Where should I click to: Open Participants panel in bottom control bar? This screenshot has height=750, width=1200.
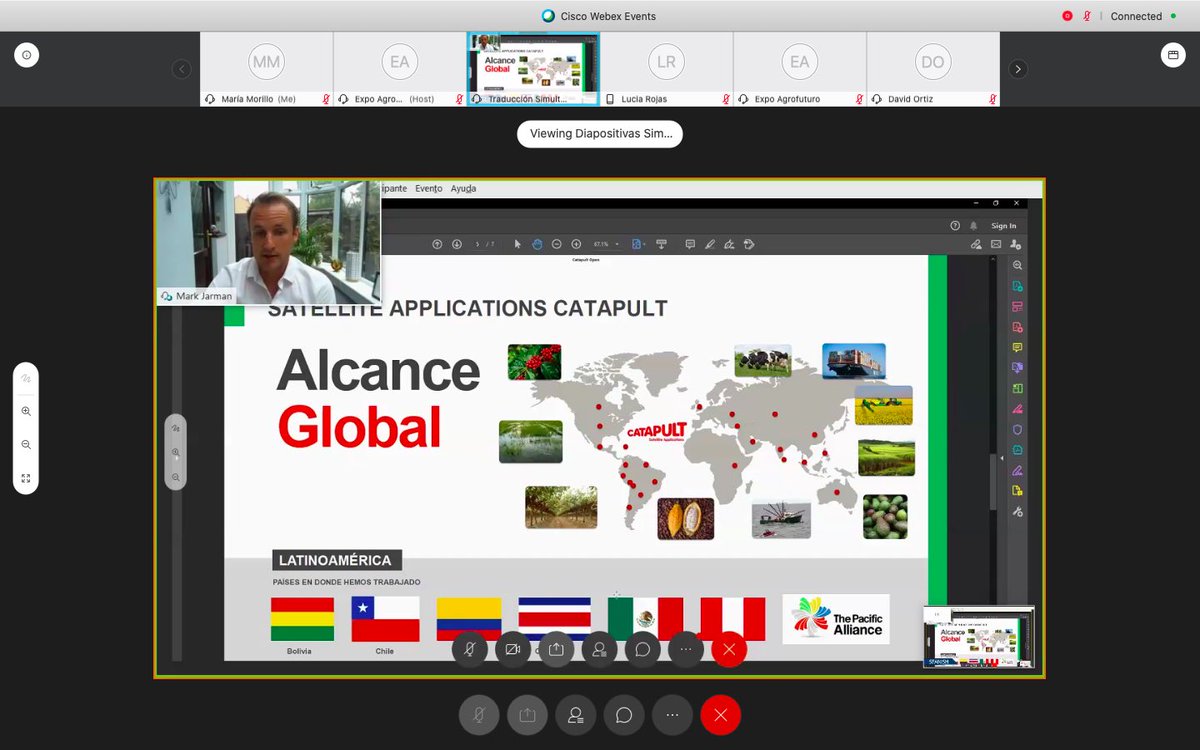pyautogui.click(x=575, y=715)
